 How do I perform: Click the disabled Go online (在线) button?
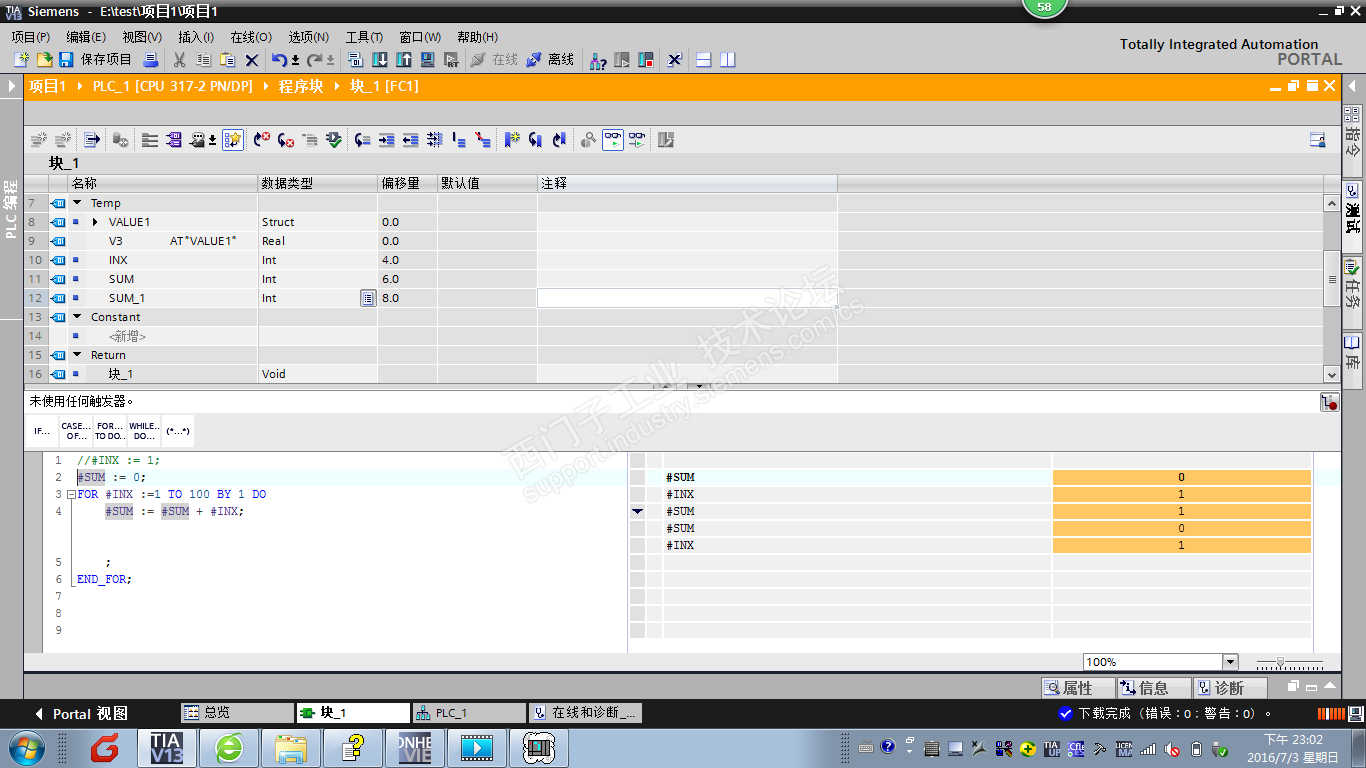[x=494, y=60]
